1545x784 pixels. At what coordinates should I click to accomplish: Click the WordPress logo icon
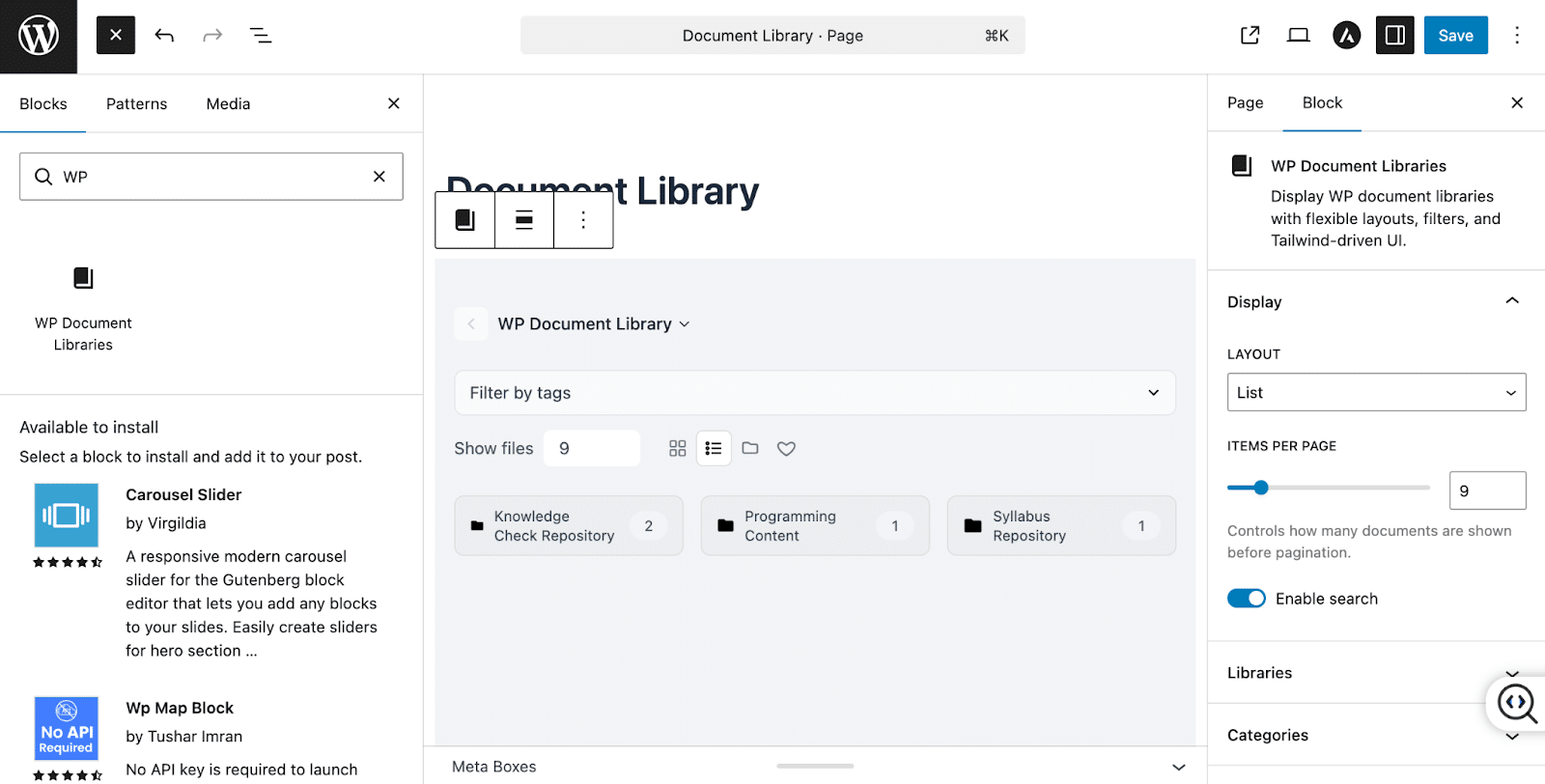tap(39, 36)
